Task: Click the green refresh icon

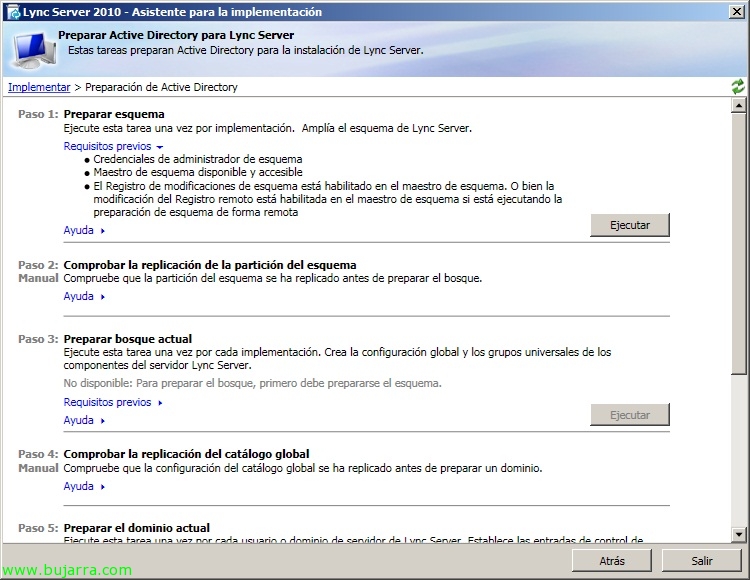Action: (738, 87)
